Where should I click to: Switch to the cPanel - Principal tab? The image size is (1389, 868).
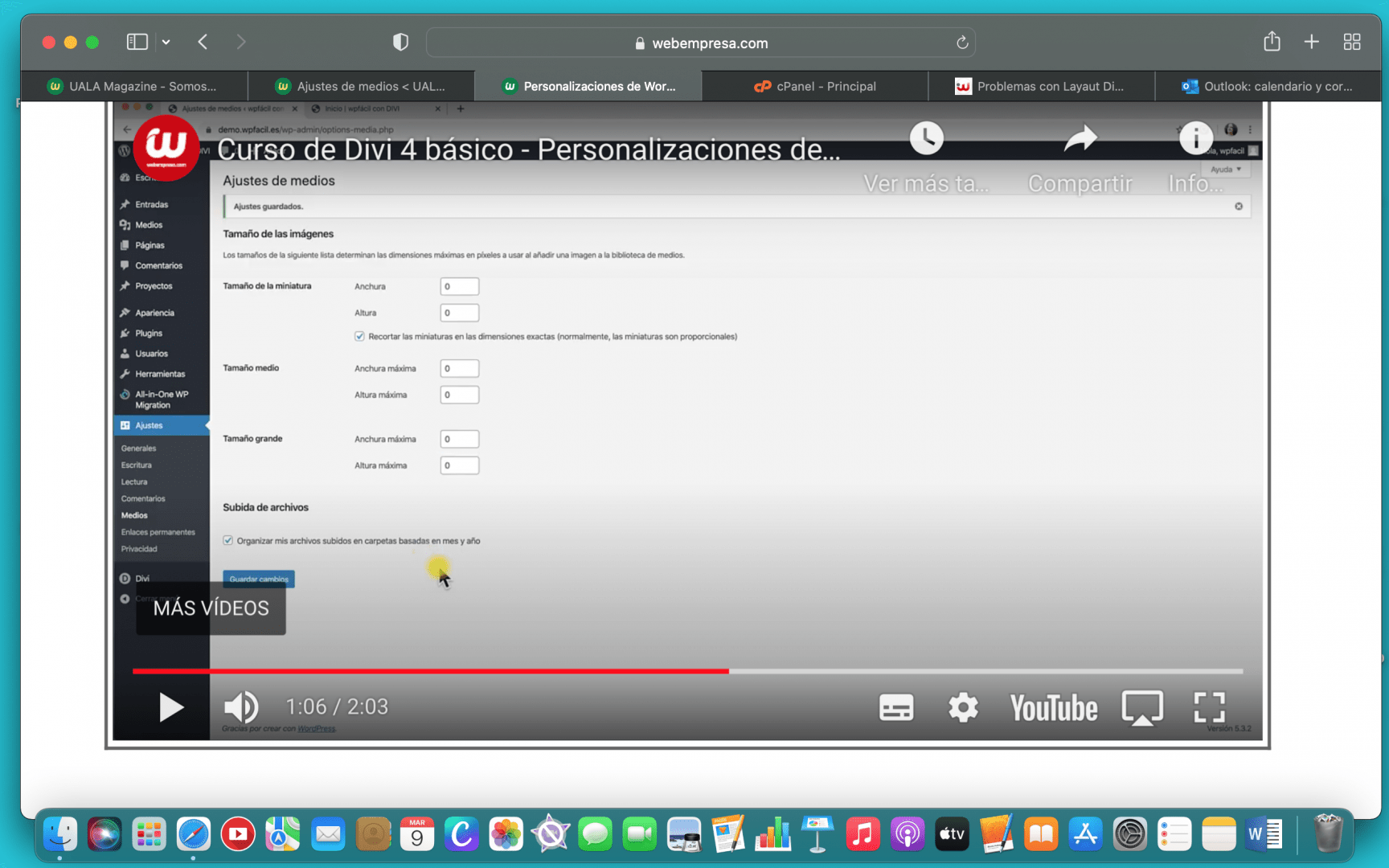pyautogui.click(x=815, y=86)
